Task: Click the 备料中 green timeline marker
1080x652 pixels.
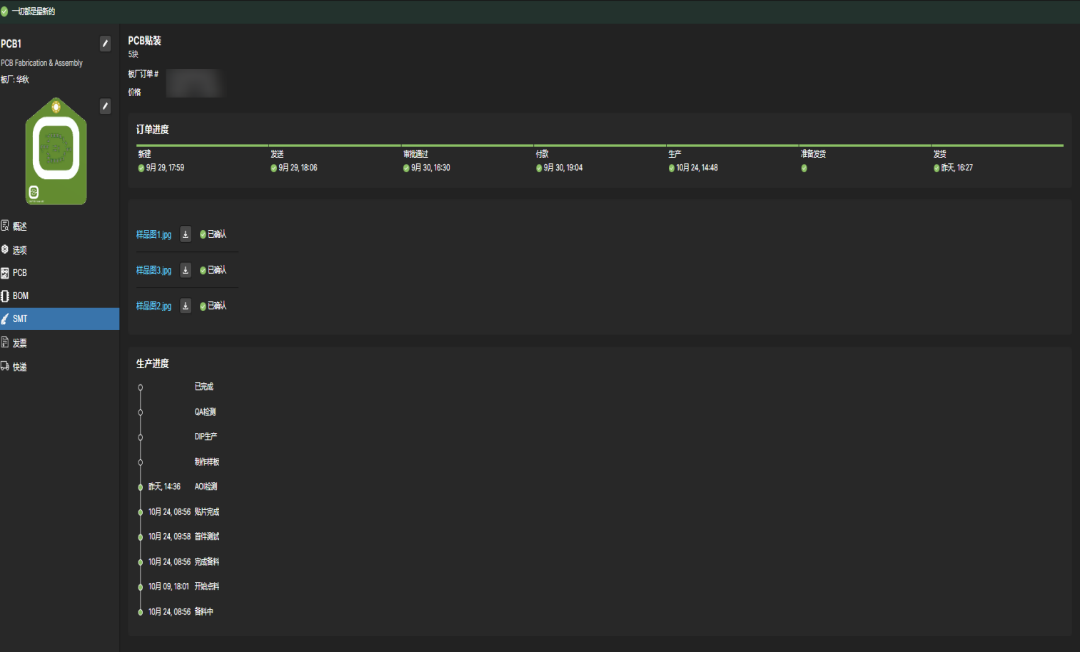Action: (x=141, y=612)
